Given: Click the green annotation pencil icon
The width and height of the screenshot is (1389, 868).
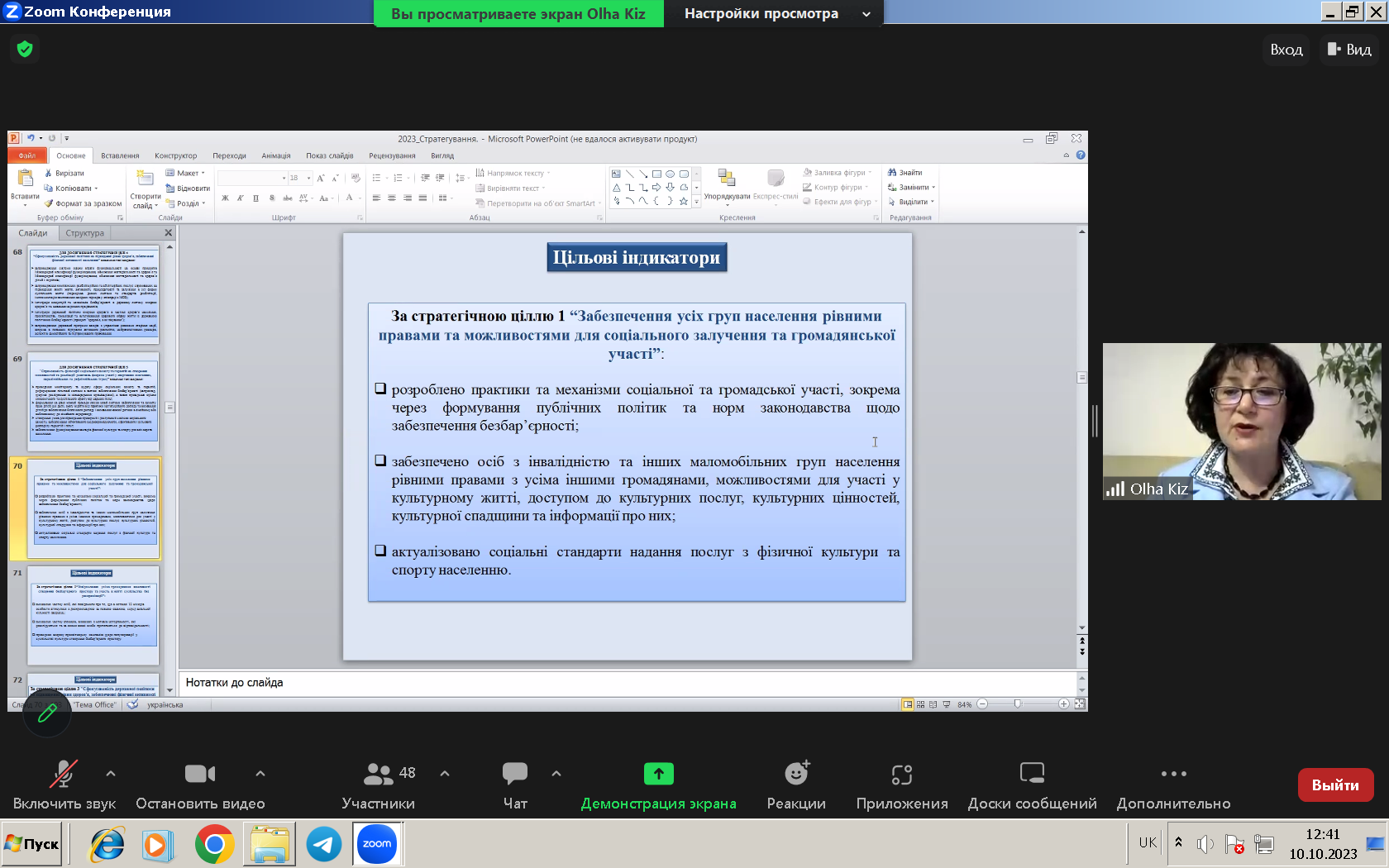Looking at the screenshot, I should (x=47, y=713).
